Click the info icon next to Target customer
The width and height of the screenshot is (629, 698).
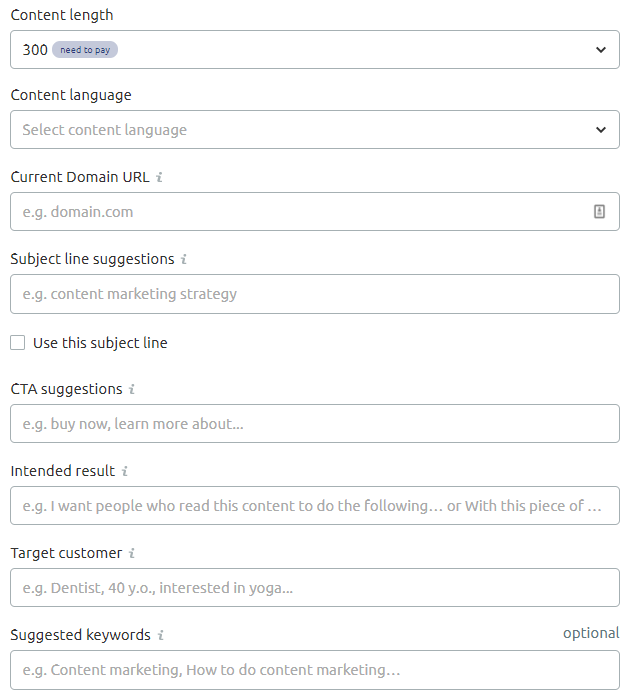132,553
